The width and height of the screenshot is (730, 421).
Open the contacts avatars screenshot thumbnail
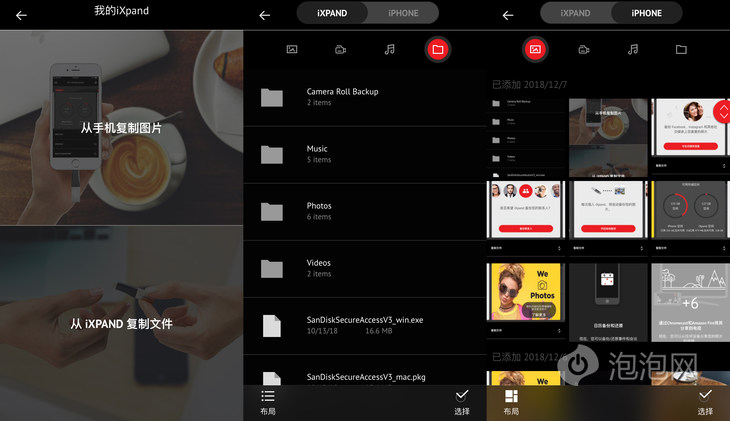(x=526, y=219)
